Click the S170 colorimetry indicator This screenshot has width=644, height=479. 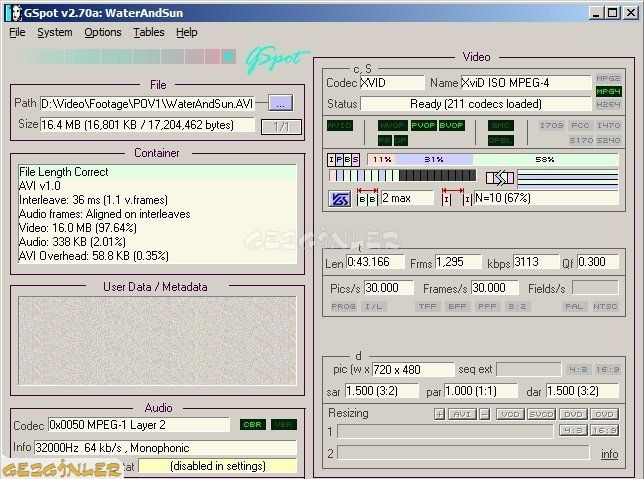pos(581,140)
